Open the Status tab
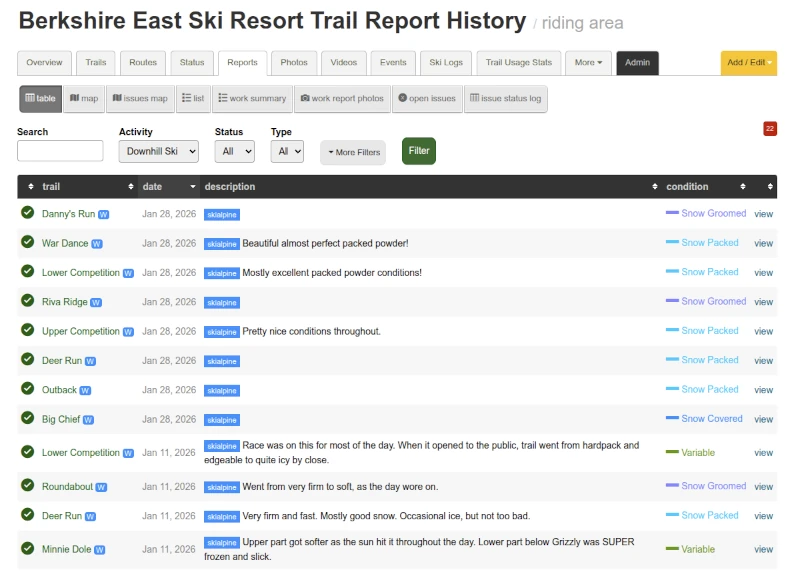This screenshot has width=800, height=574. [x=192, y=63]
